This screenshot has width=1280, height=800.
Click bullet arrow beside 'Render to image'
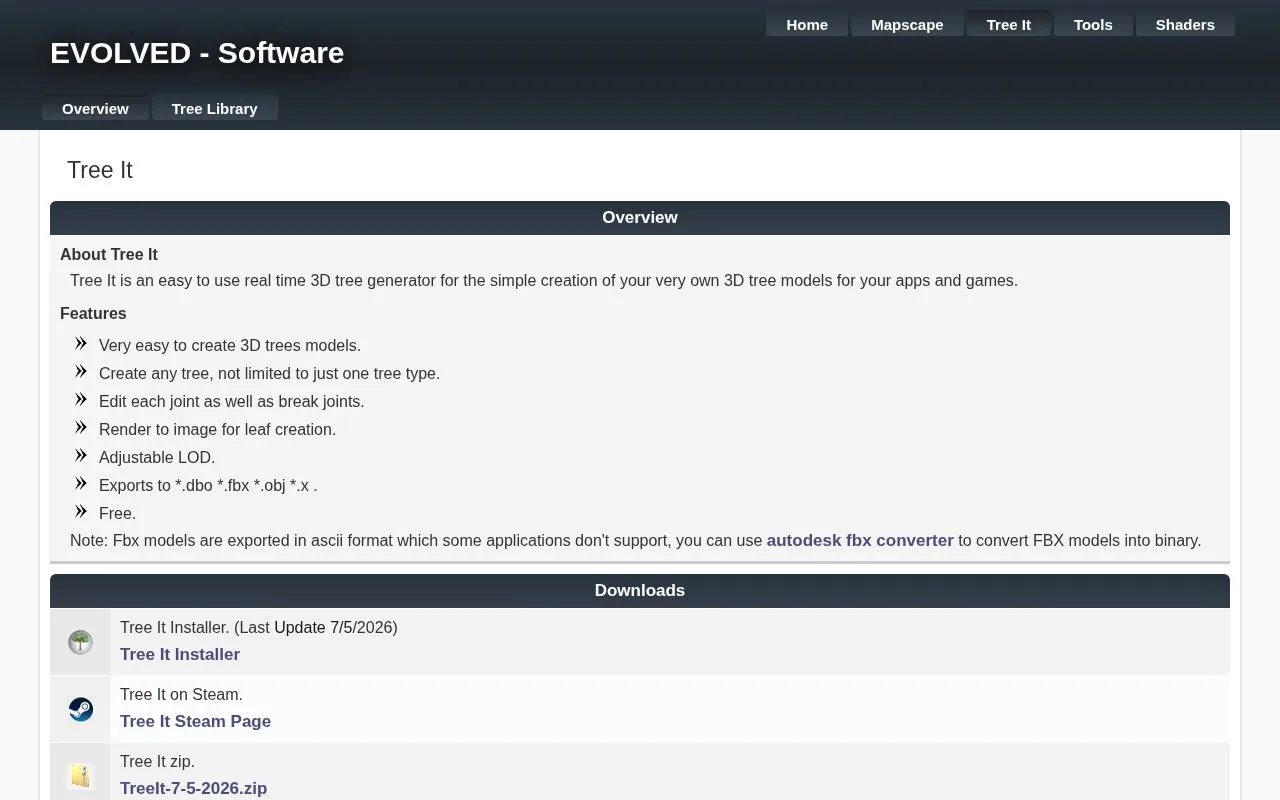pyautogui.click(x=81, y=427)
